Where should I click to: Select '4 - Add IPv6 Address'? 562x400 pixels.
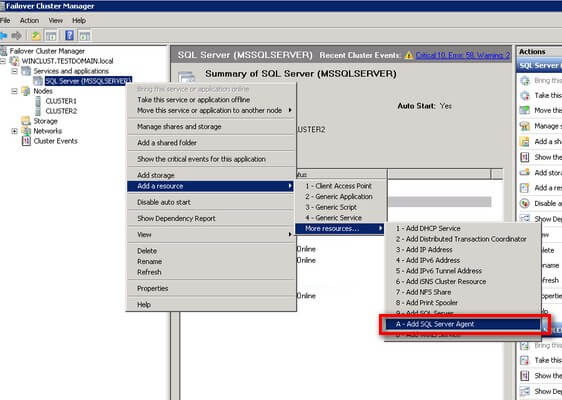[x=462, y=260]
